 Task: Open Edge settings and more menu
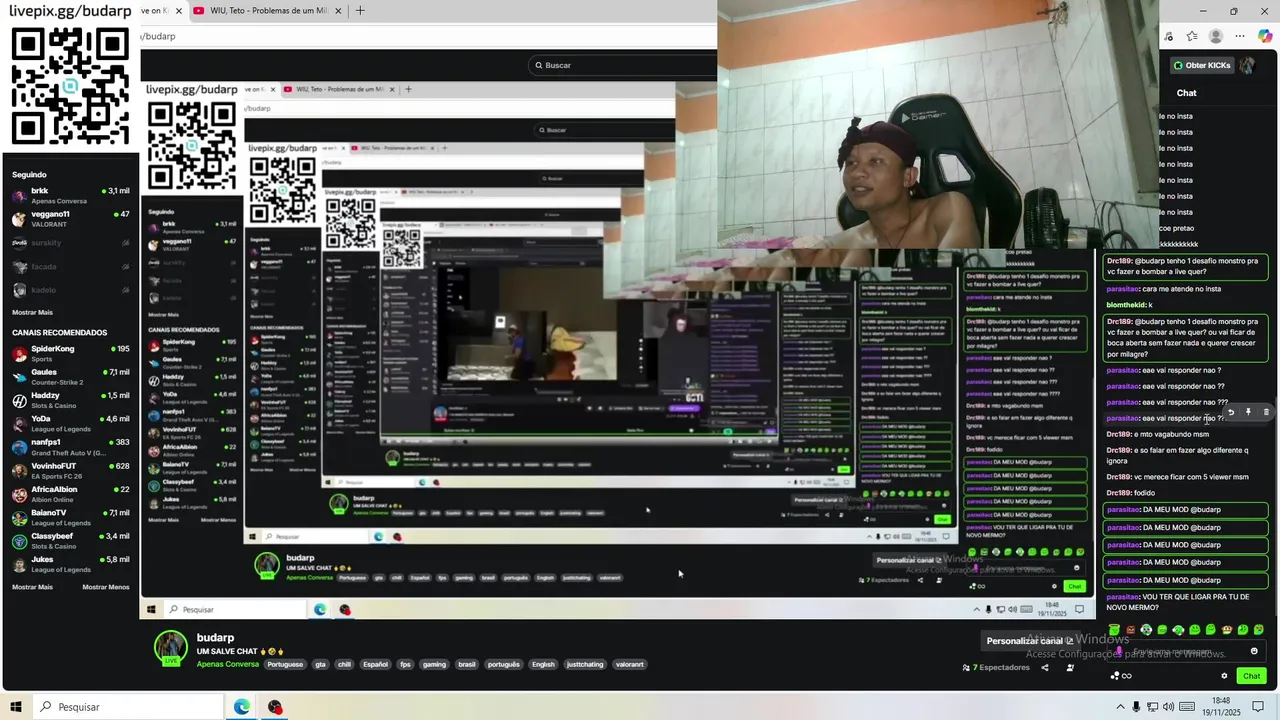[x=1240, y=36]
